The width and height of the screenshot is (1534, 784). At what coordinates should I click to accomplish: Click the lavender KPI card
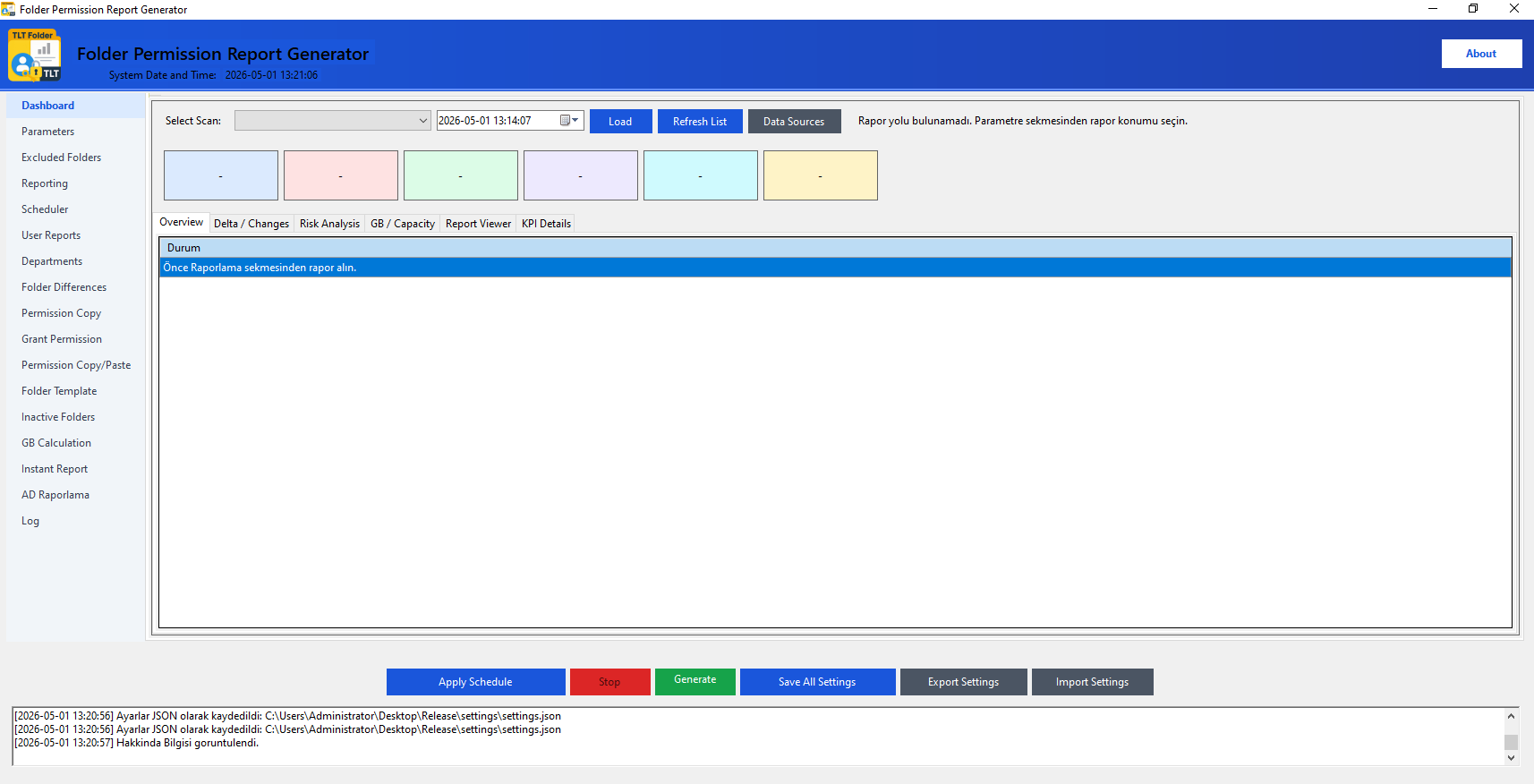pos(581,175)
